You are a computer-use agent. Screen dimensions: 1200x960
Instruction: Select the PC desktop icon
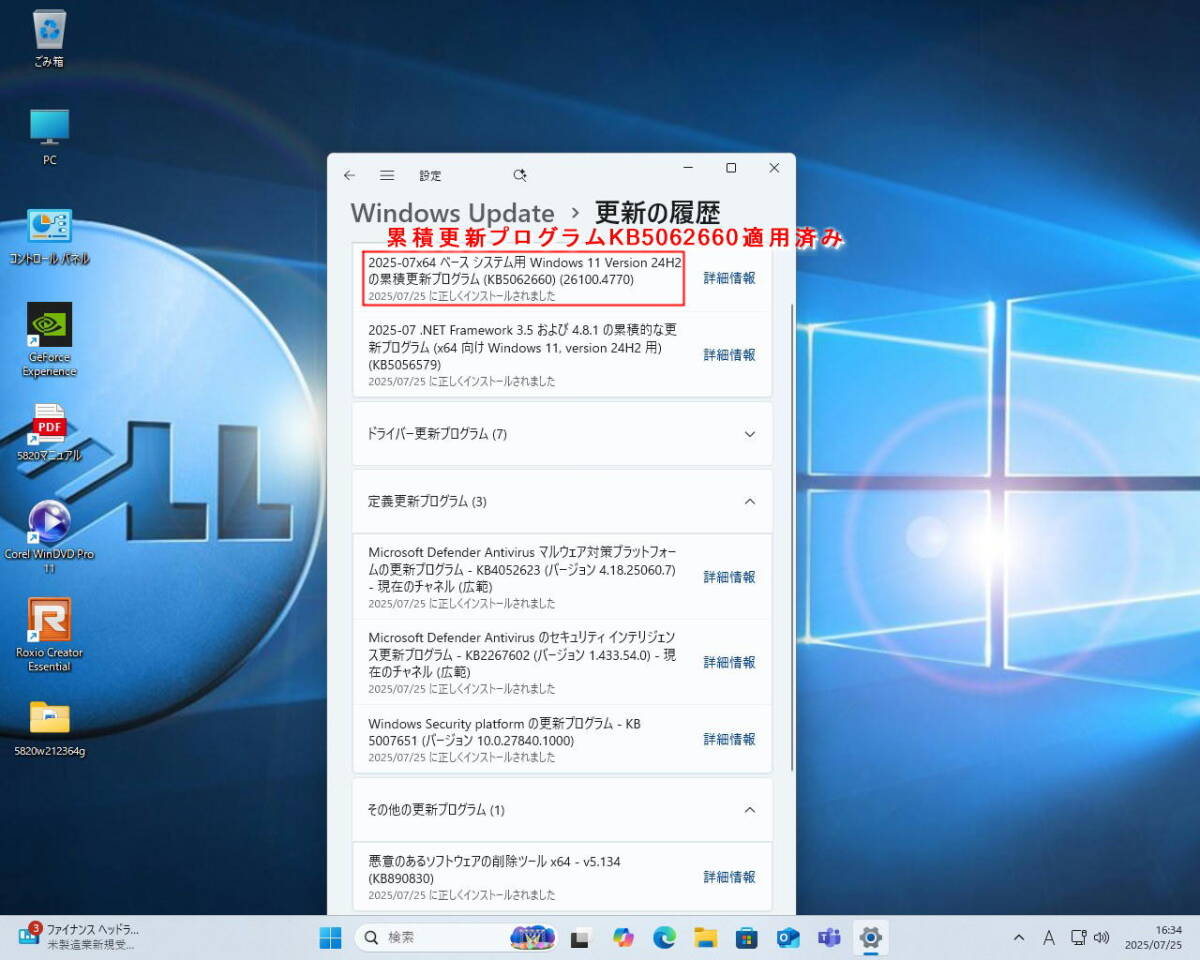(x=49, y=137)
